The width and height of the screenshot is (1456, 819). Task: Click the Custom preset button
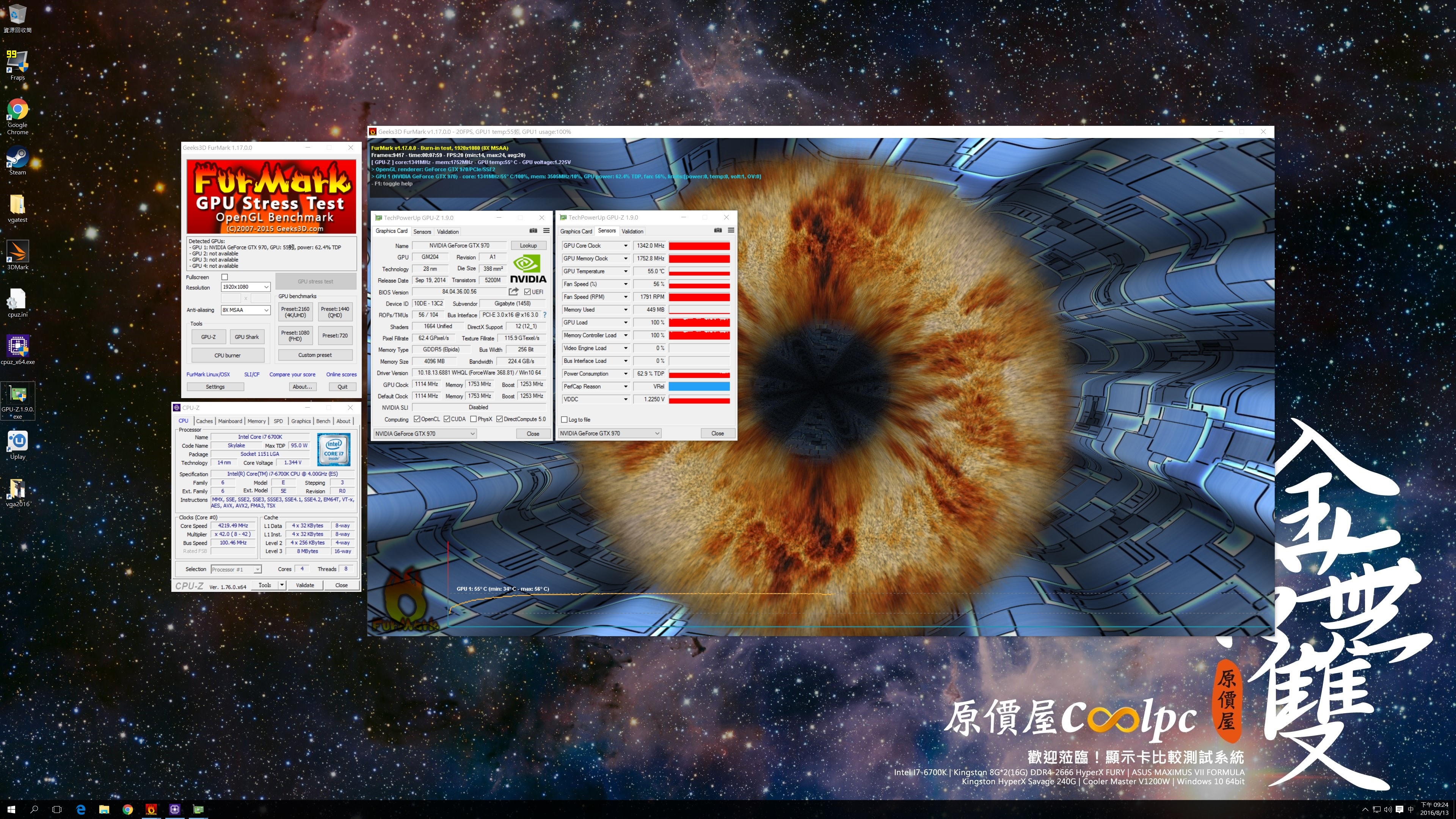tap(315, 355)
